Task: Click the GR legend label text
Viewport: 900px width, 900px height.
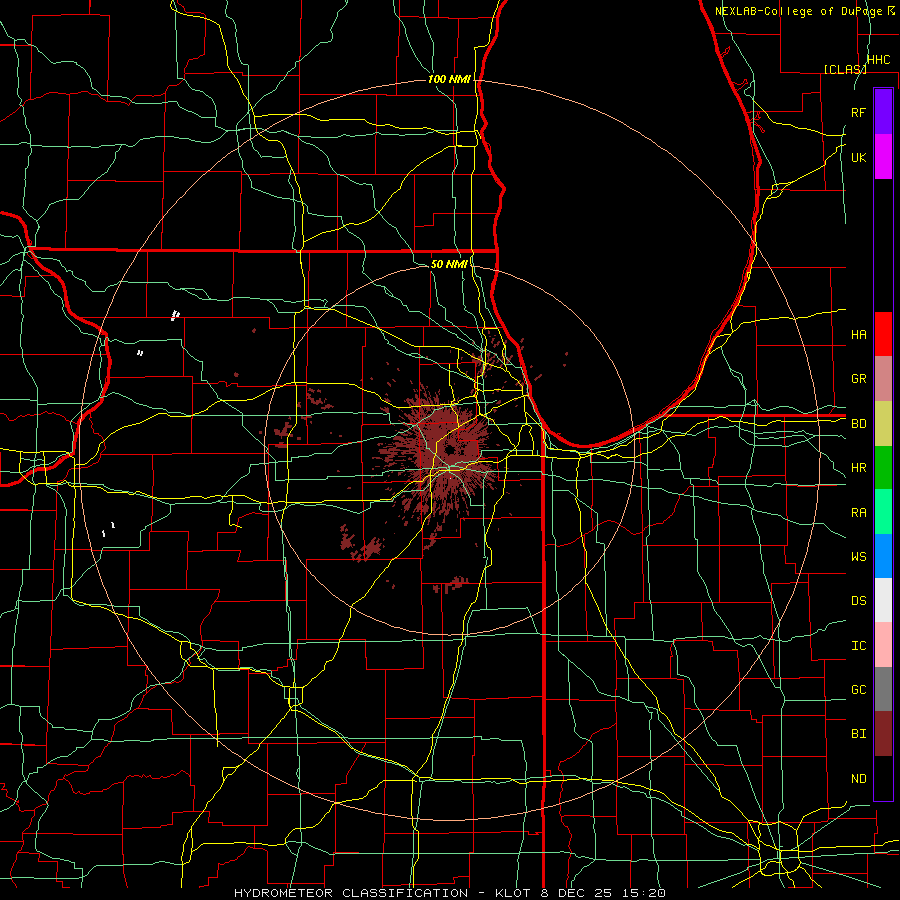Action: (x=858, y=379)
